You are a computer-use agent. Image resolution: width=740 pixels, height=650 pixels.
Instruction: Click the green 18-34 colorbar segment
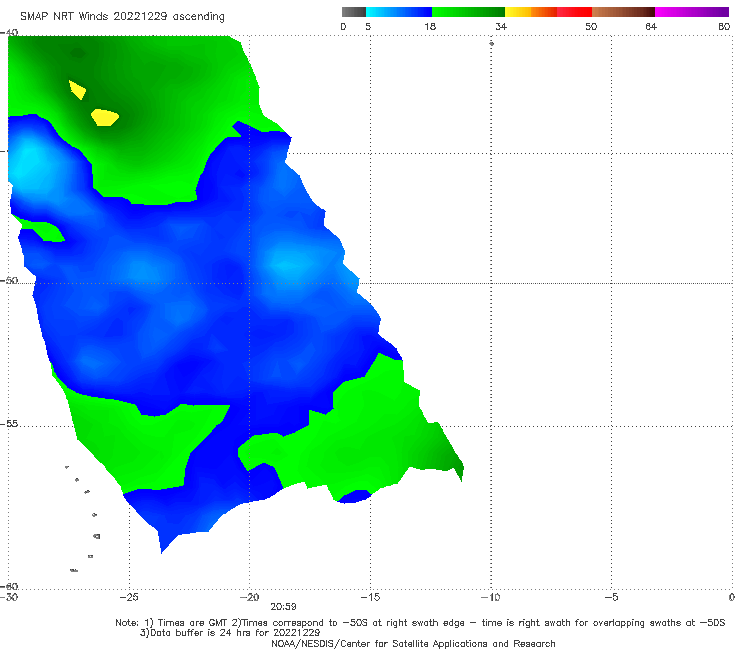click(468, 12)
